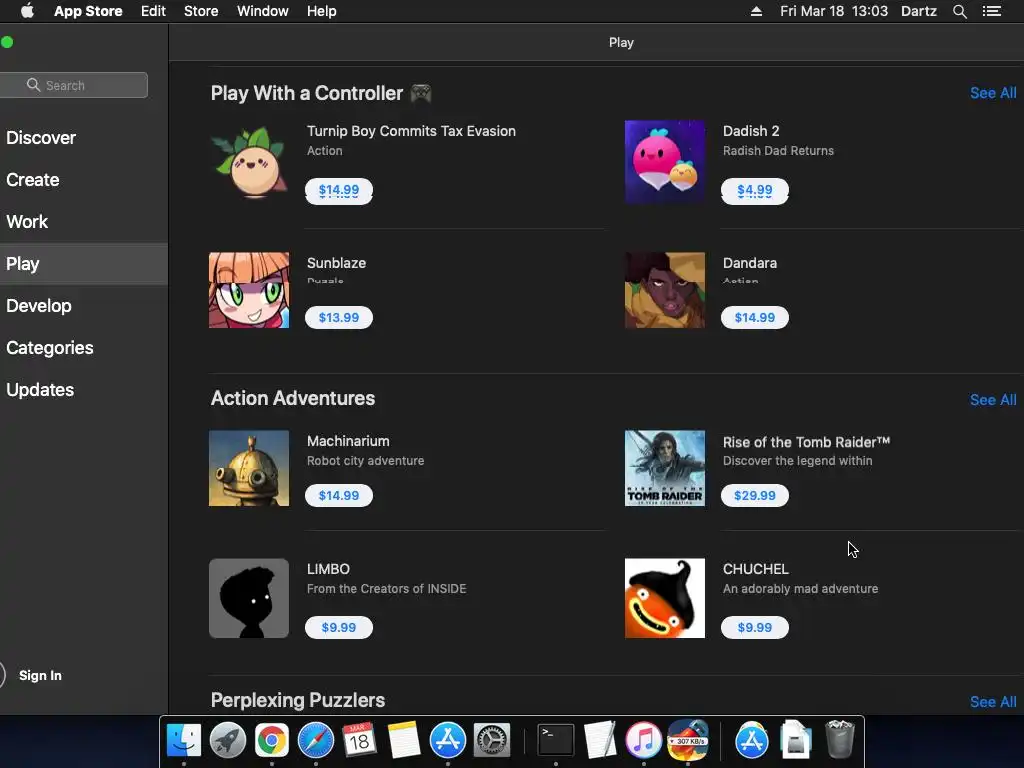Open Rise of the Tomb Raider icon

pyautogui.click(x=665, y=468)
